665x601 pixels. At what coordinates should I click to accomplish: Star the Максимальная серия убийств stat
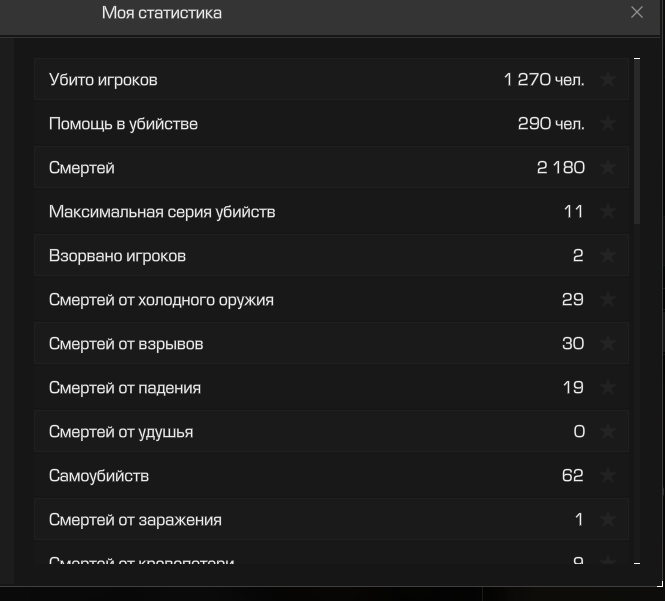point(608,211)
